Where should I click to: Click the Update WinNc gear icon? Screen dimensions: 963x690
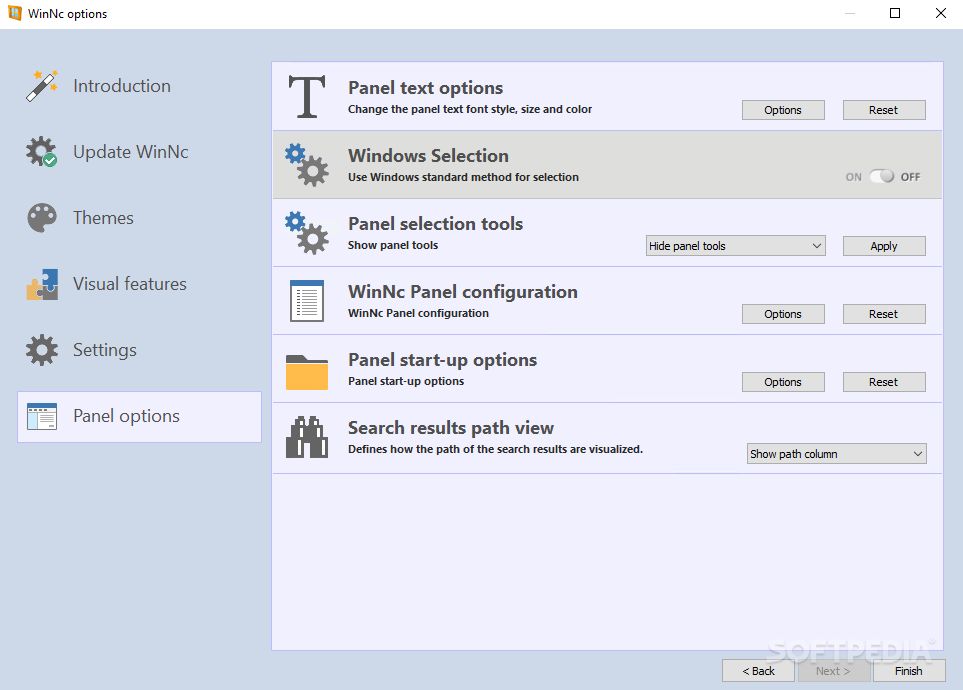click(42, 152)
